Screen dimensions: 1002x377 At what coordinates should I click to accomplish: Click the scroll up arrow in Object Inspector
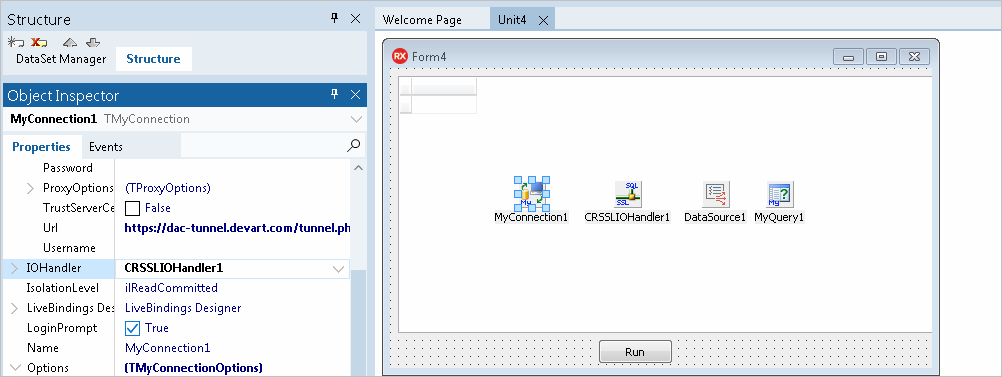coord(358,168)
